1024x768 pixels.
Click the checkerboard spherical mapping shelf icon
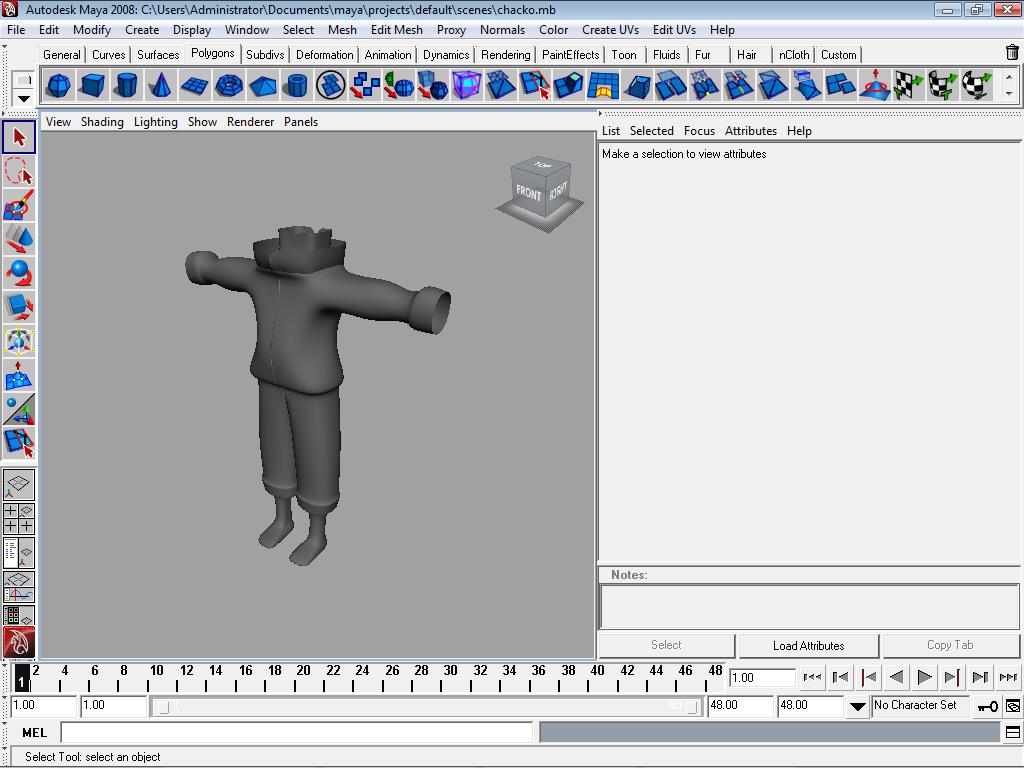[x=977, y=86]
